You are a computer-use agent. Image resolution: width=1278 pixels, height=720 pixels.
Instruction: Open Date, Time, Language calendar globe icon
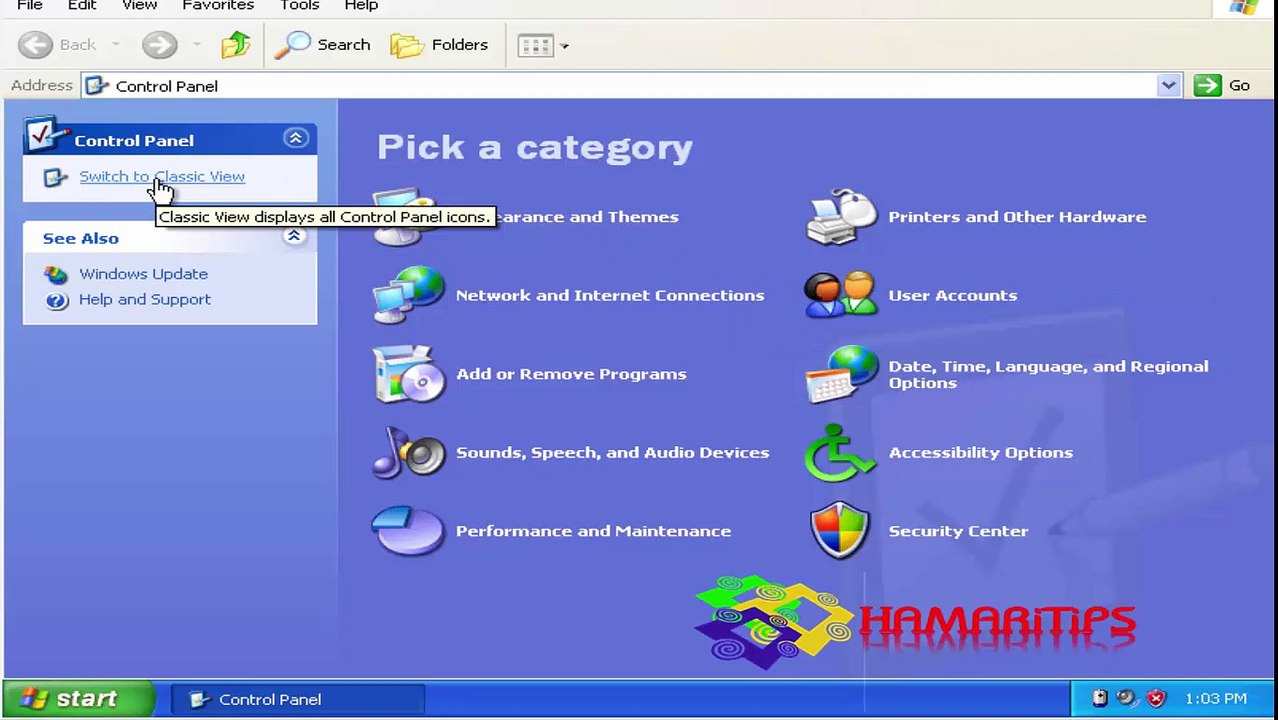(x=841, y=374)
